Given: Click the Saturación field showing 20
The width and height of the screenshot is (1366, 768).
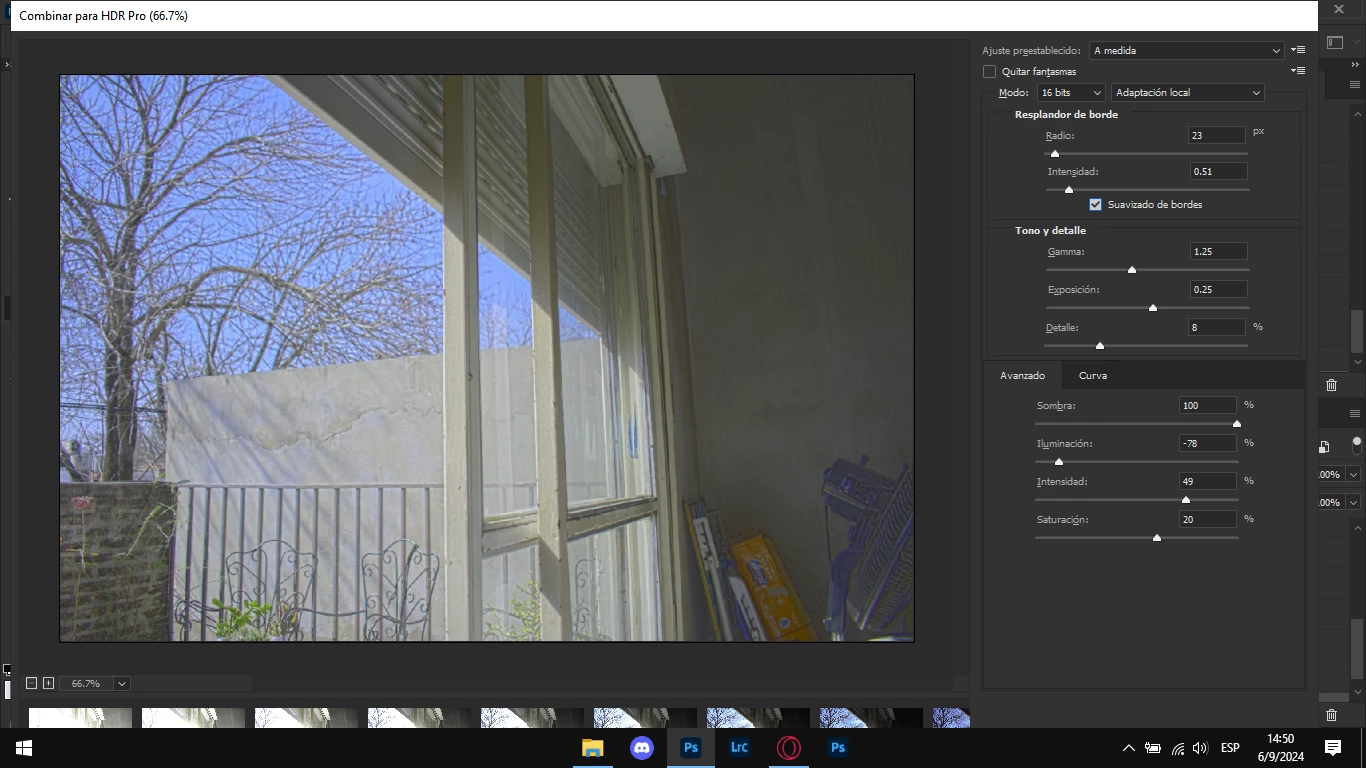Looking at the screenshot, I should coord(1208,519).
